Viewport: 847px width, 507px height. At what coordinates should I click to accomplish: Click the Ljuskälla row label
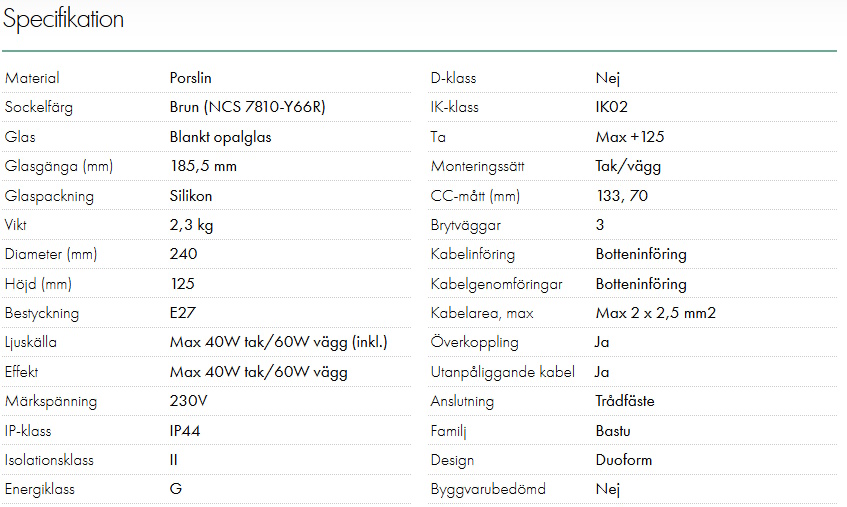[31, 343]
